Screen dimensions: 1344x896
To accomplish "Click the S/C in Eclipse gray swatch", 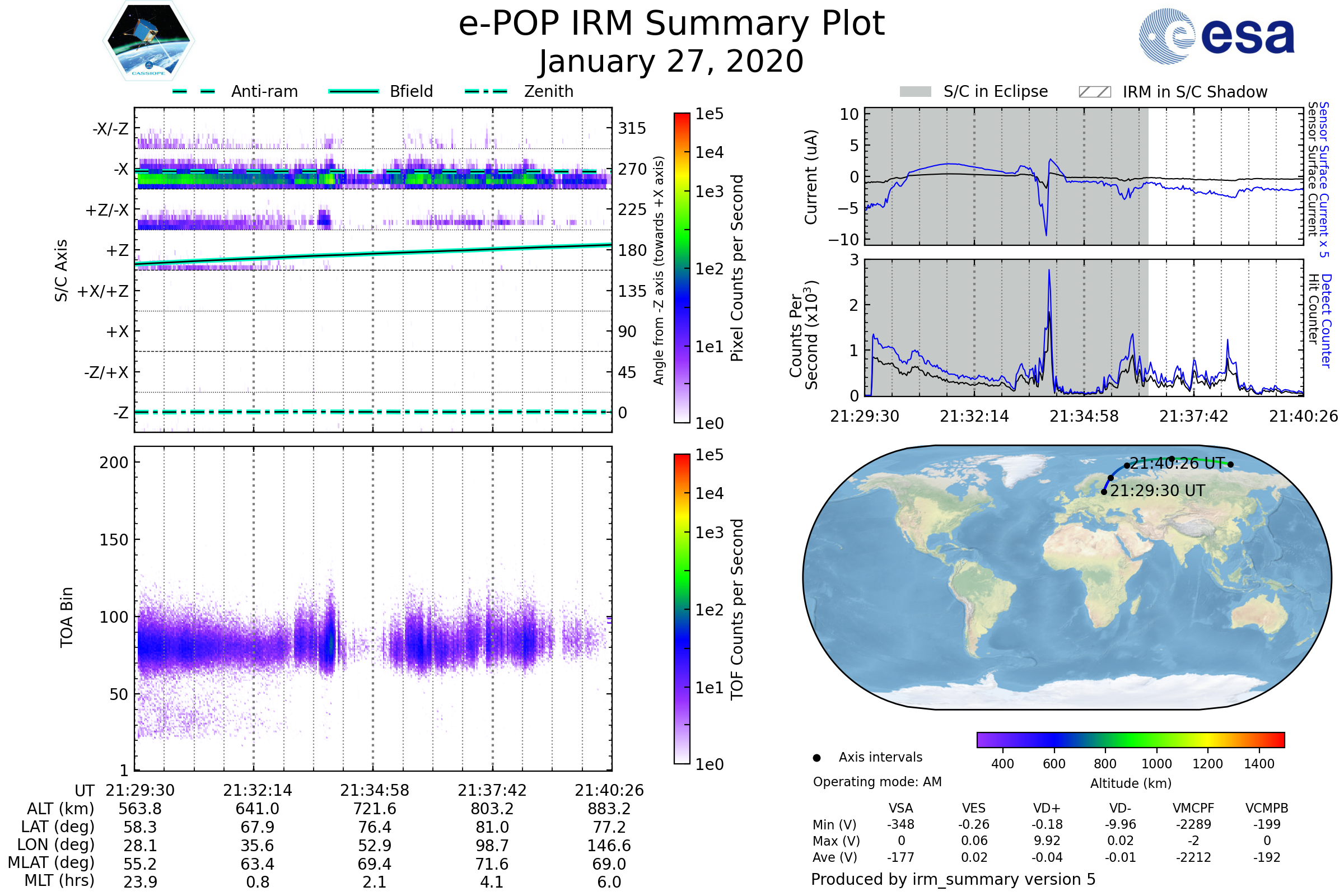I will pyautogui.click(x=915, y=92).
